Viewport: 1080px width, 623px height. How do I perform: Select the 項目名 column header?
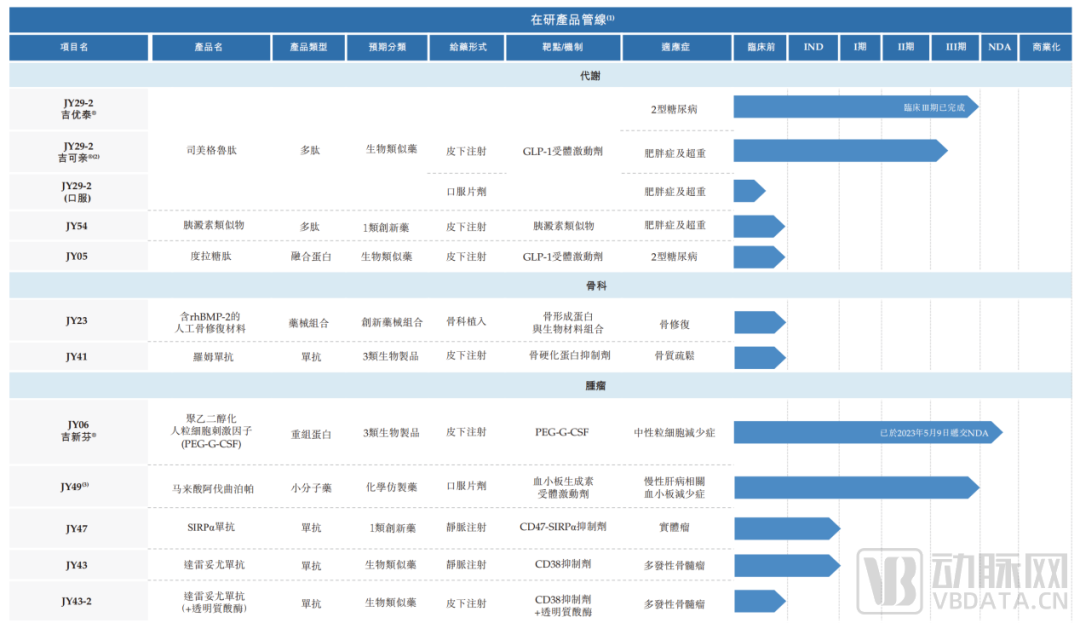click(78, 47)
